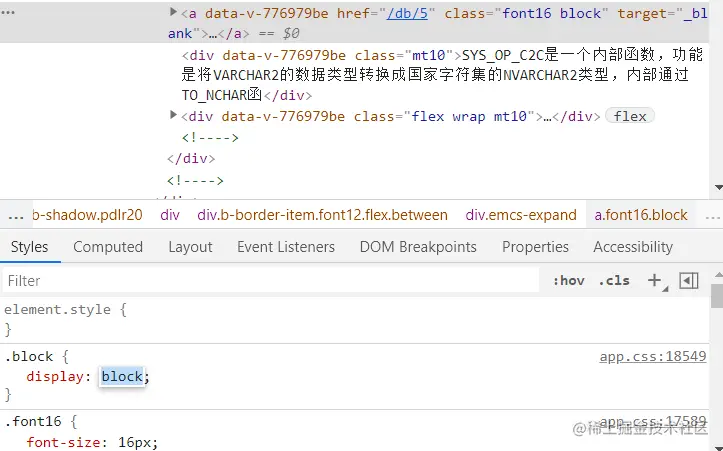Select the first <!----> comment node

point(210,137)
